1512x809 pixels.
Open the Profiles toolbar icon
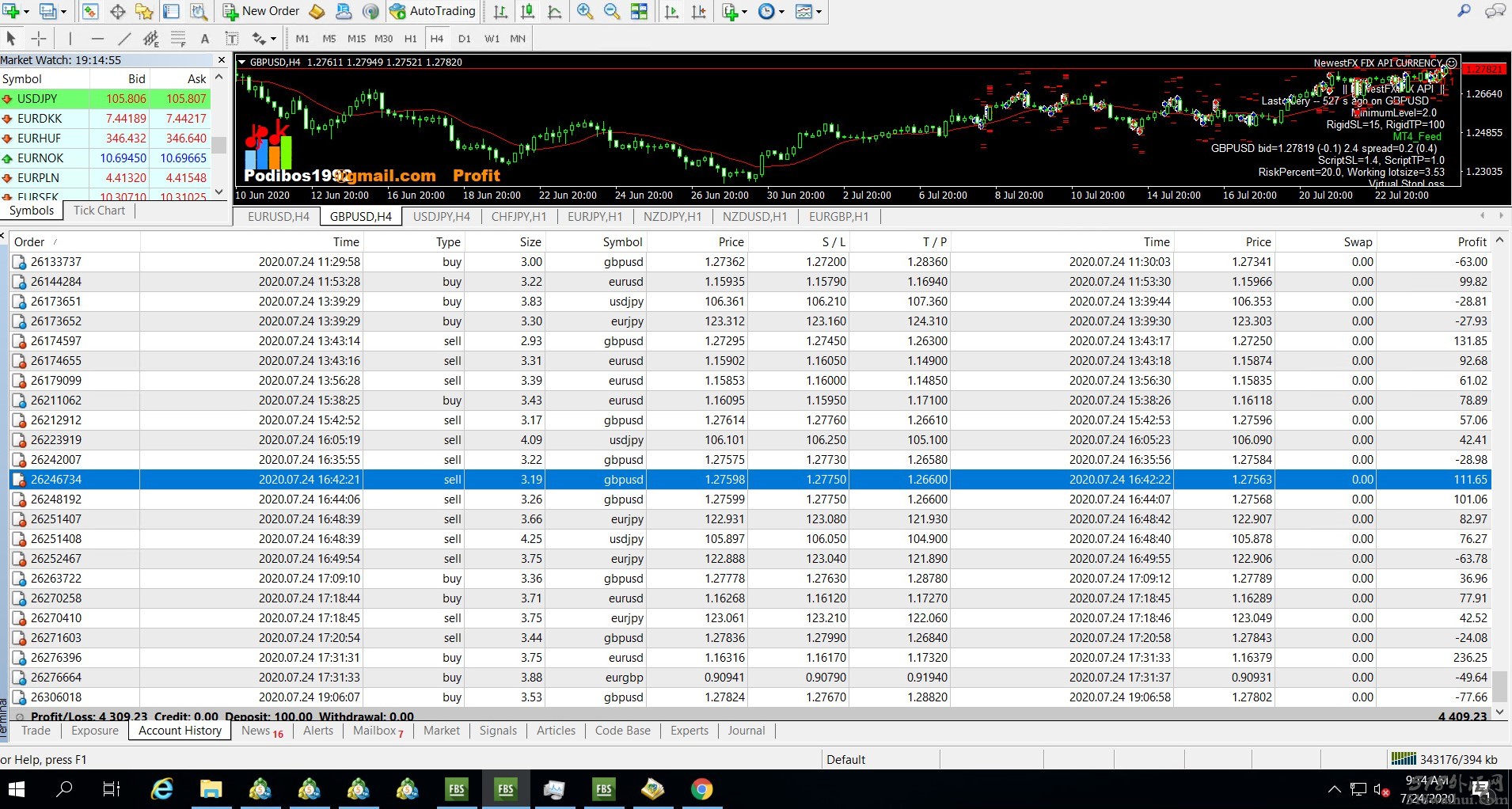(x=49, y=12)
